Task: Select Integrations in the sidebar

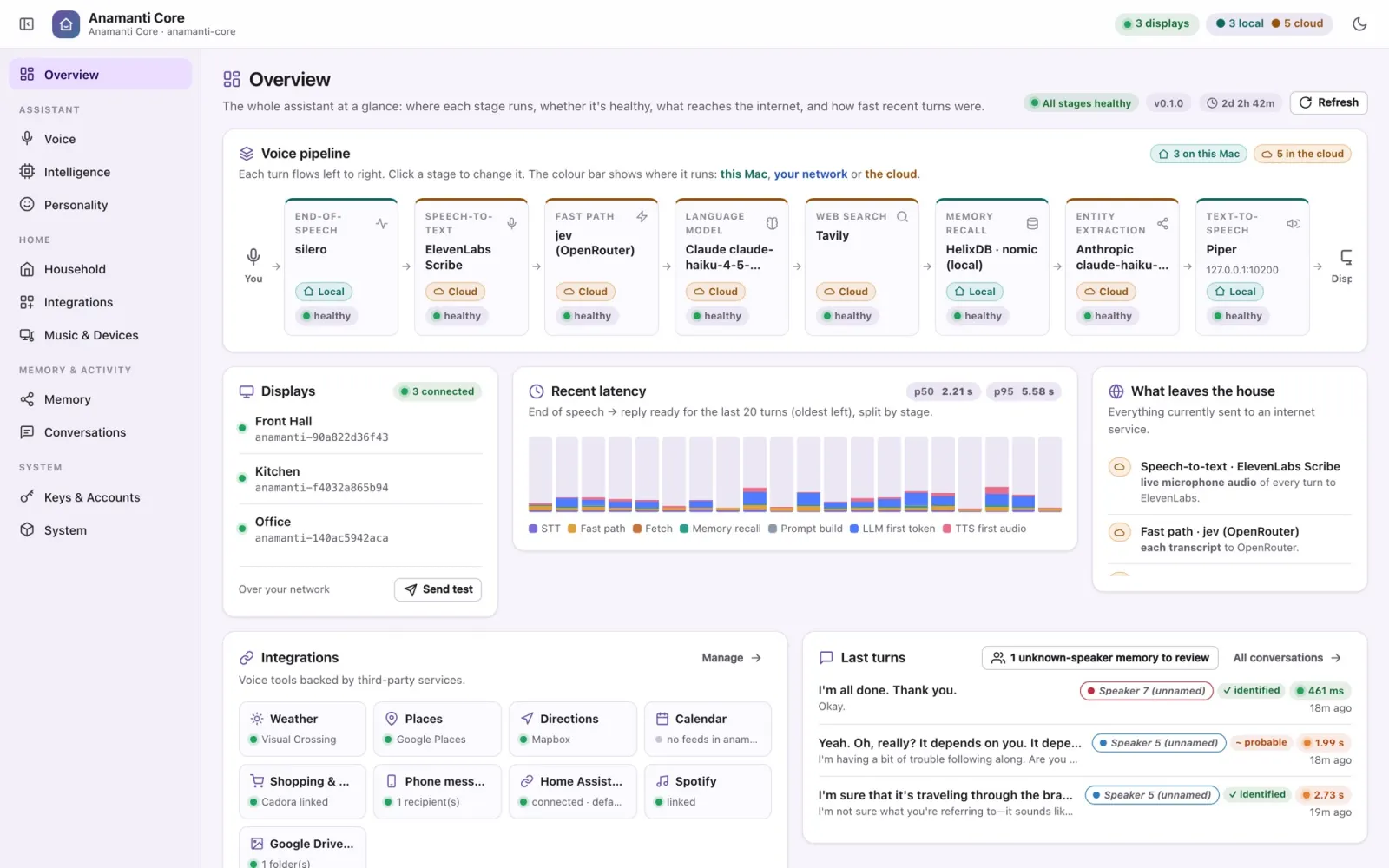Action: [101, 302]
